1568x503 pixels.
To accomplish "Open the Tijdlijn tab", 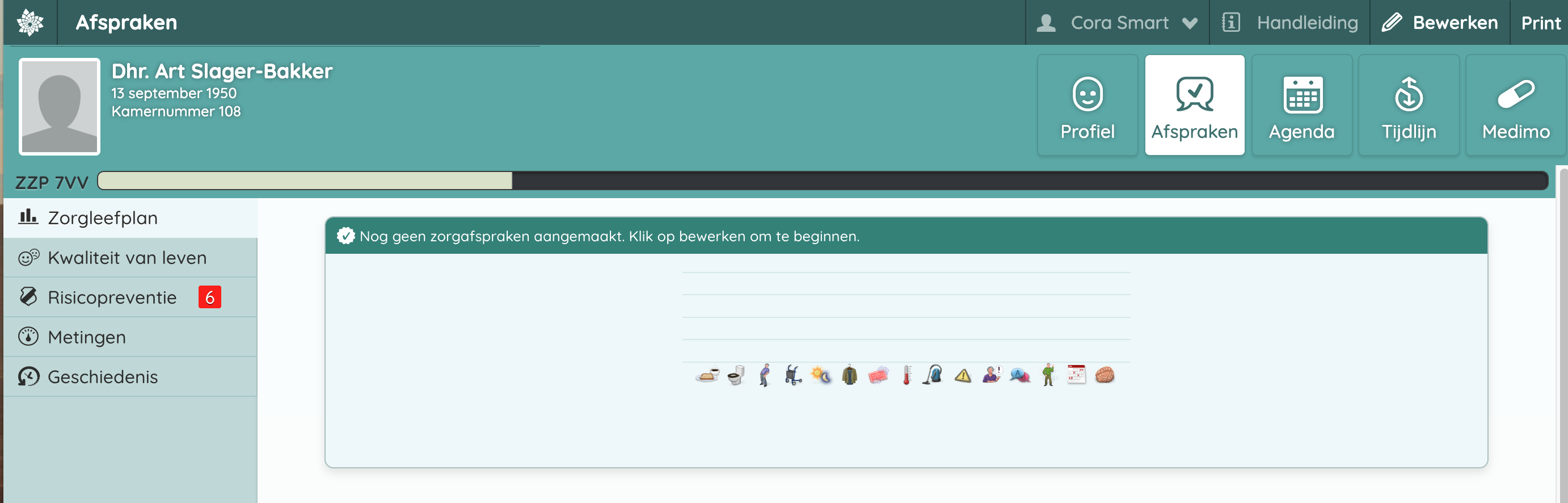I will [1409, 106].
